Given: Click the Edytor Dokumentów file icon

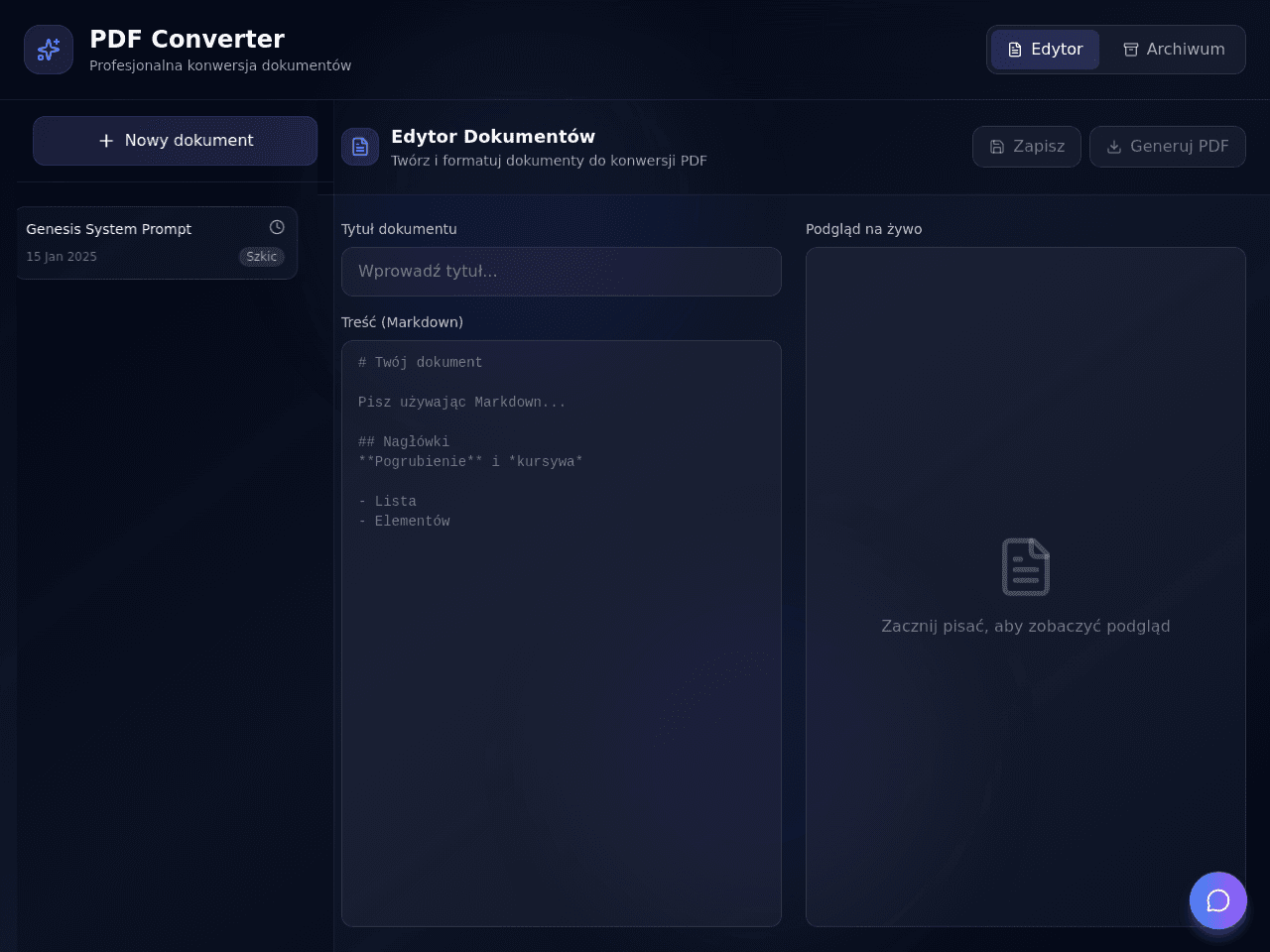Looking at the screenshot, I should click(x=360, y=147).
